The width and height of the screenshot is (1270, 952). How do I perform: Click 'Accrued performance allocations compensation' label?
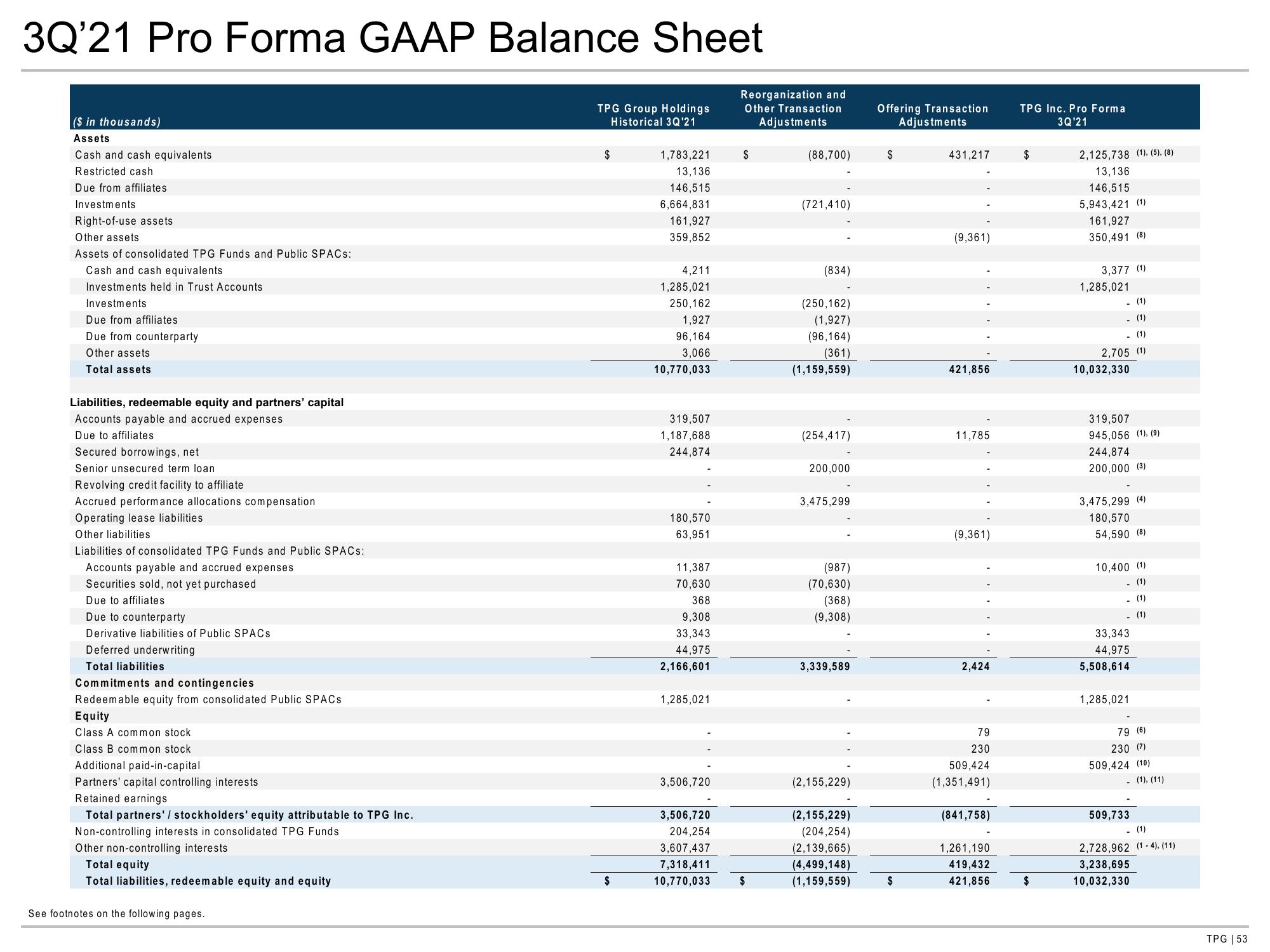pos(195,501)
